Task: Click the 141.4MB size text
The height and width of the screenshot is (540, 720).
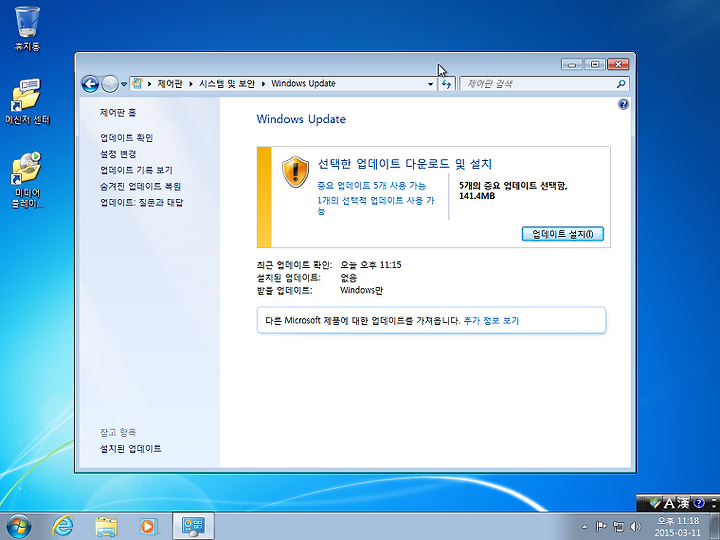Action: pos(477,196)
